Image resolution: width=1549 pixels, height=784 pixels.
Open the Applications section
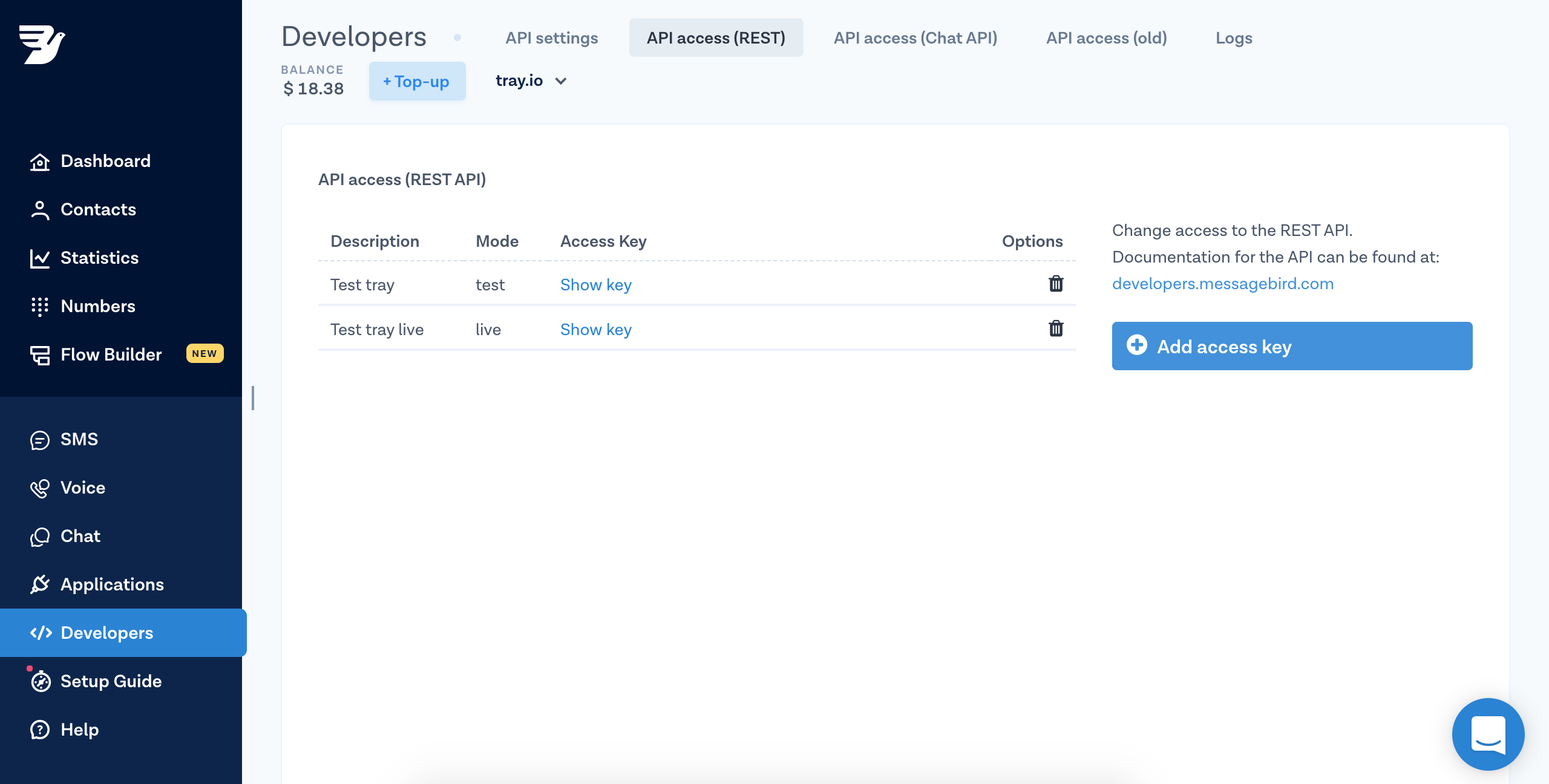[111, 584]
